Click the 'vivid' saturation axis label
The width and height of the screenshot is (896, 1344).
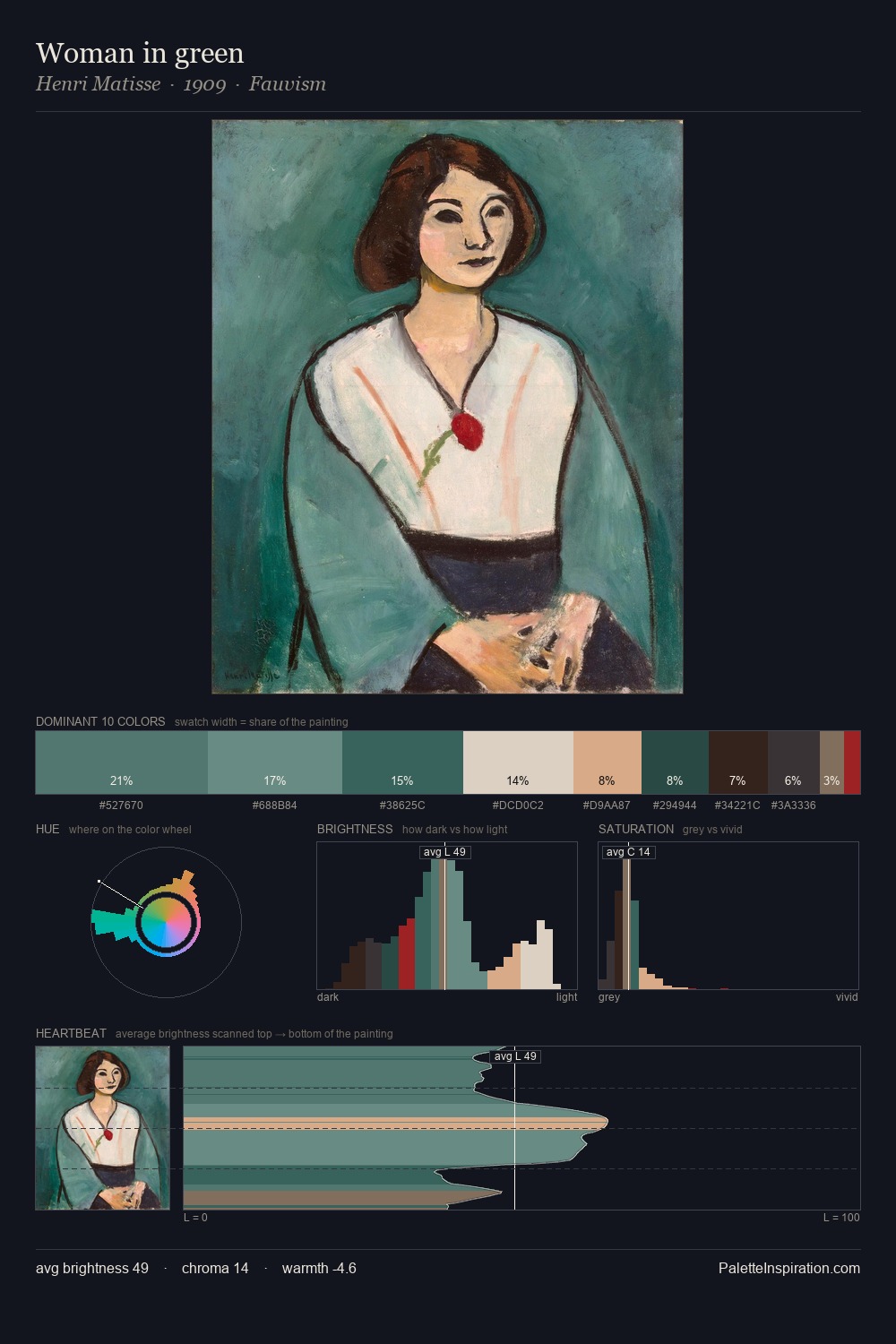(x=847, y=997)
